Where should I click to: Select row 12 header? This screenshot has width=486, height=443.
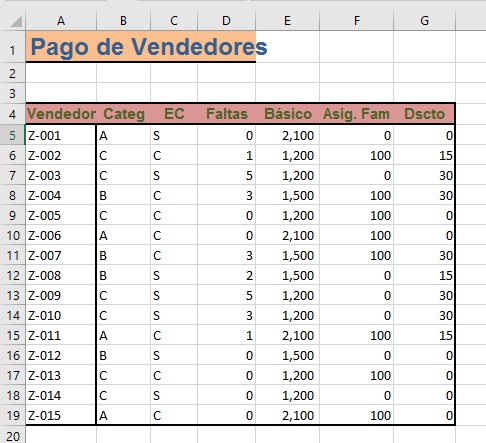[12, 275]
